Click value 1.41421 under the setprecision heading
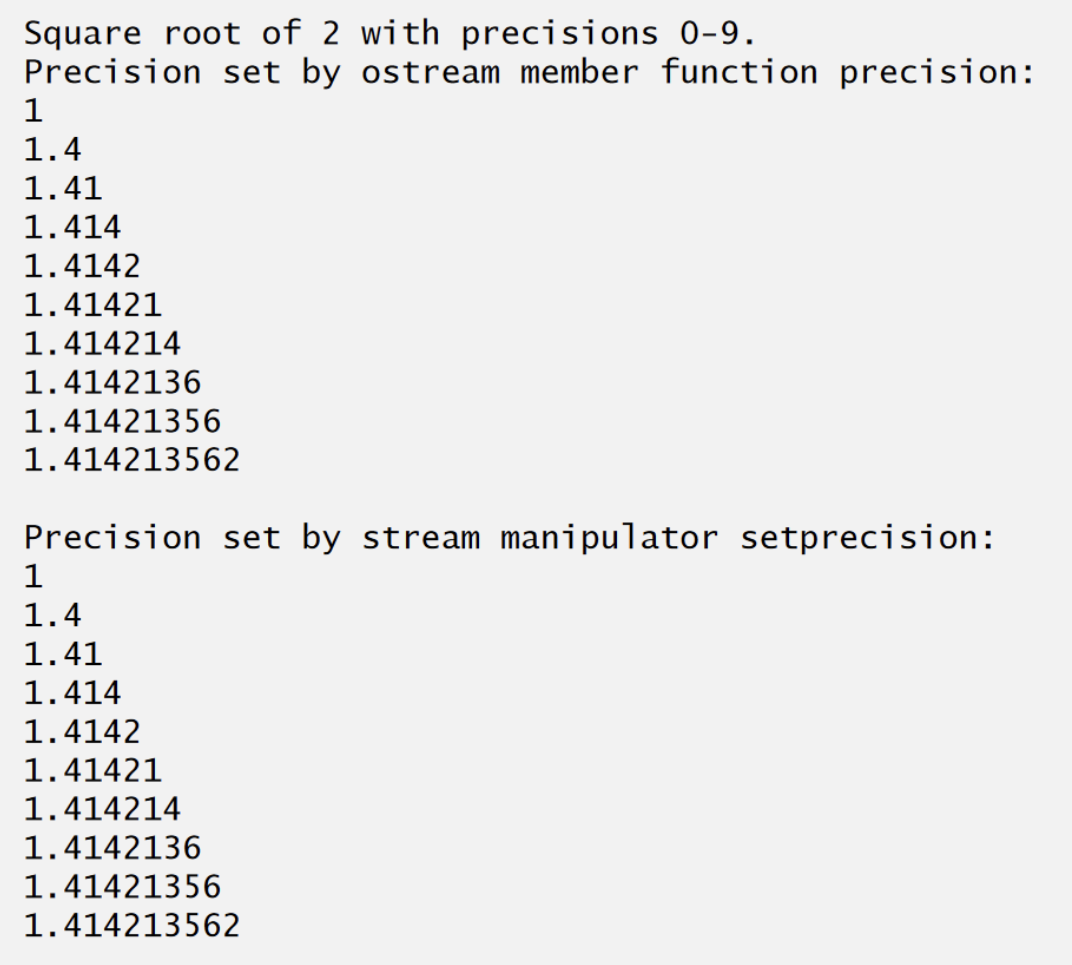This screenshot has height=965, width=1072. coord(92,770)
